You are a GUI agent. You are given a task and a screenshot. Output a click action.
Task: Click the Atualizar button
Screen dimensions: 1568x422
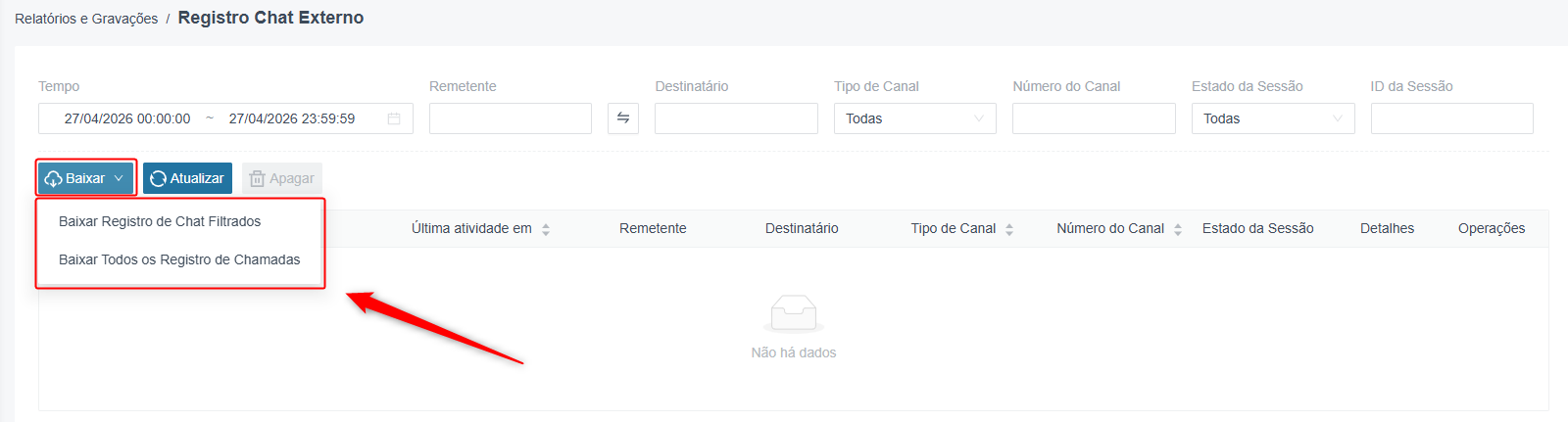click(187, 178)
